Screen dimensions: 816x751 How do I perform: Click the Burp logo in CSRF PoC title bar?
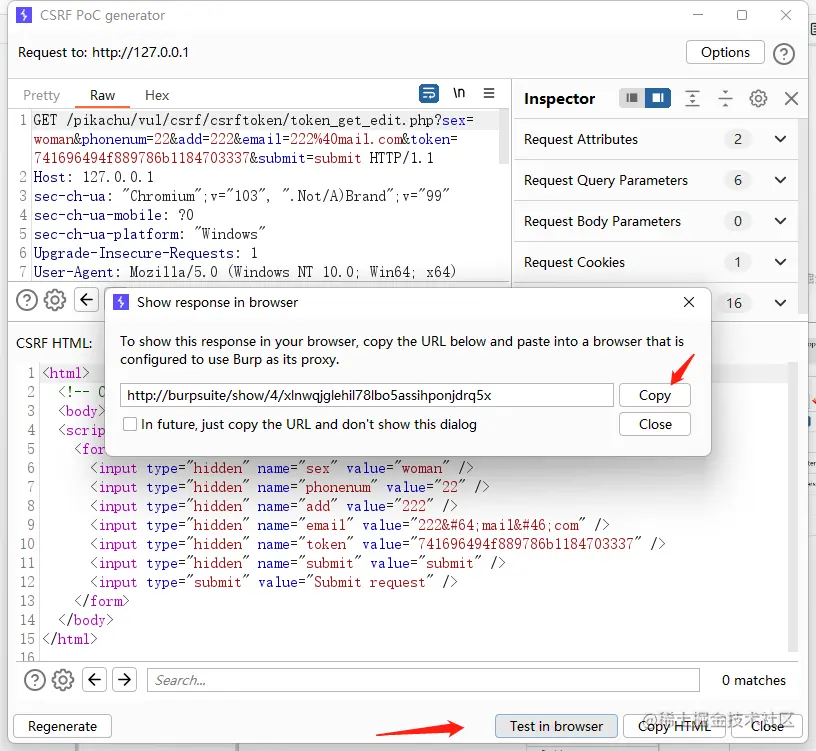tap(24, 15)
